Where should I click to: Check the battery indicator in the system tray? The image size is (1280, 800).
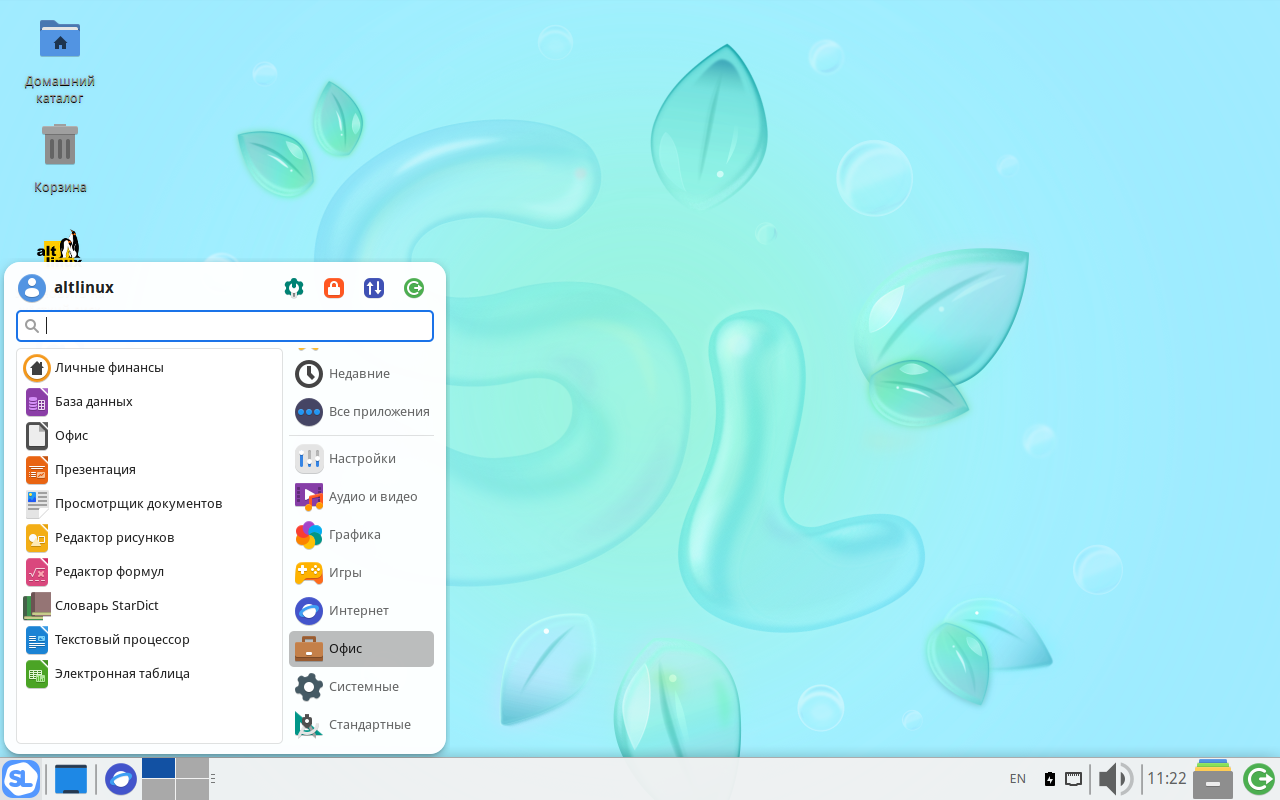[1049, 778]
